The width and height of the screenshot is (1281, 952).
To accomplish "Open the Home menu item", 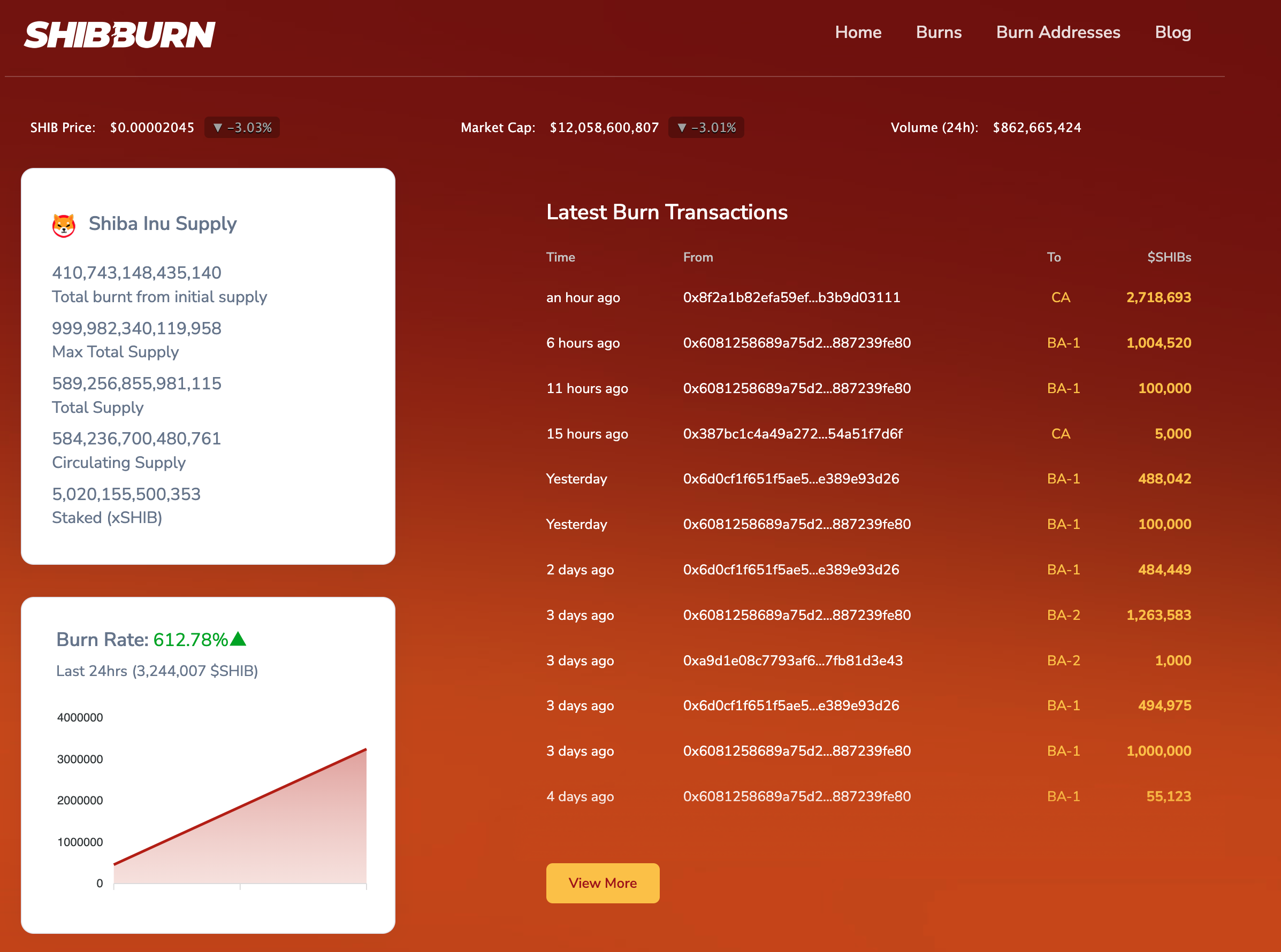I will click(858, 32).
